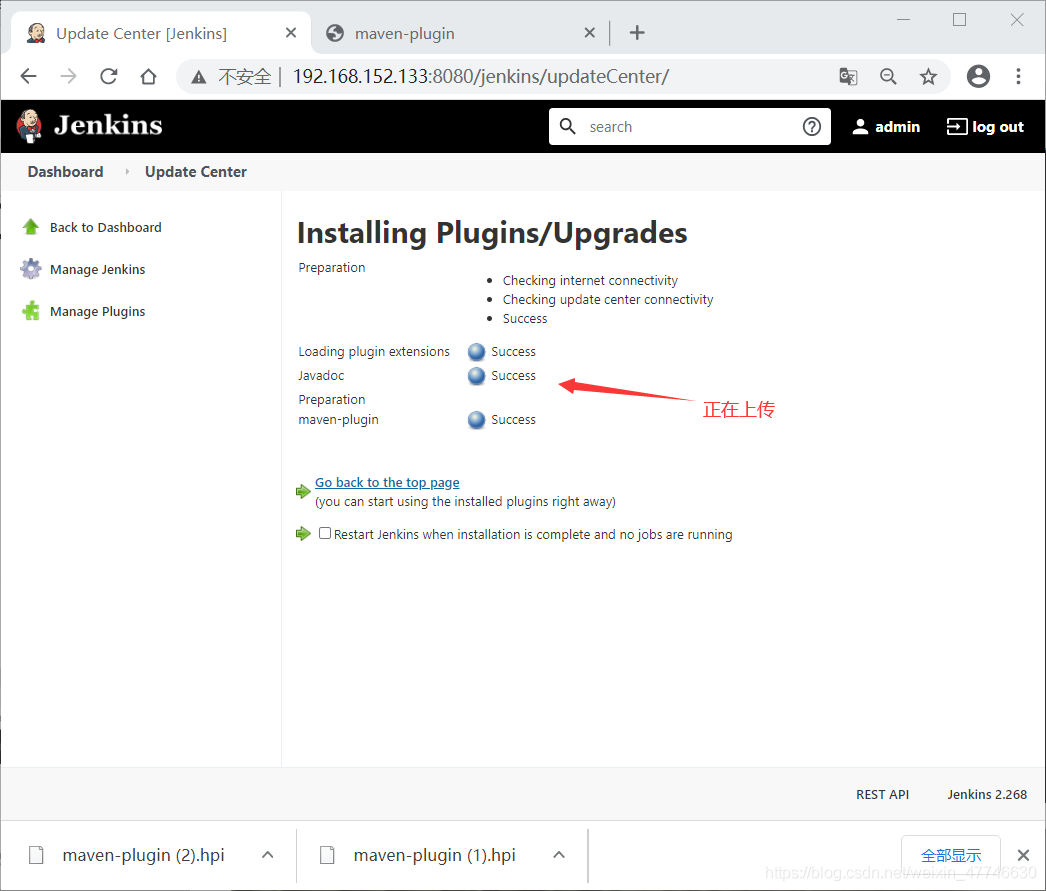The image size is (1046, 891).
Task: Close the maven-plugin tab
Action: (590, 33)
